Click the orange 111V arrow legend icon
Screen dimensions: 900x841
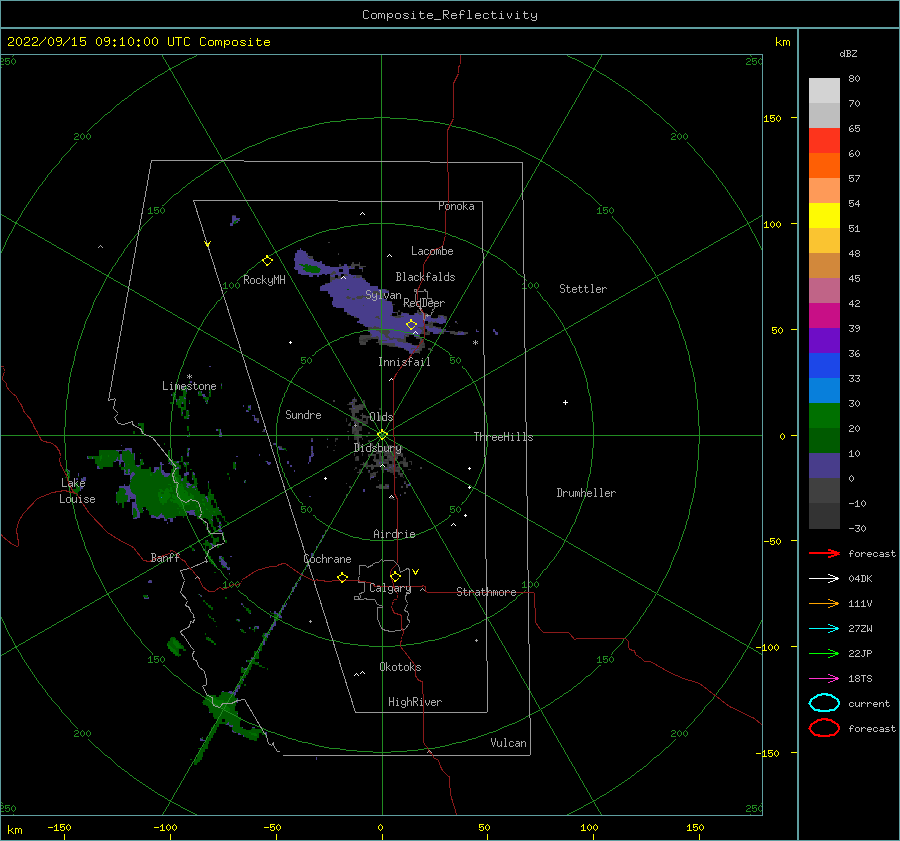(x=824, y=603)
